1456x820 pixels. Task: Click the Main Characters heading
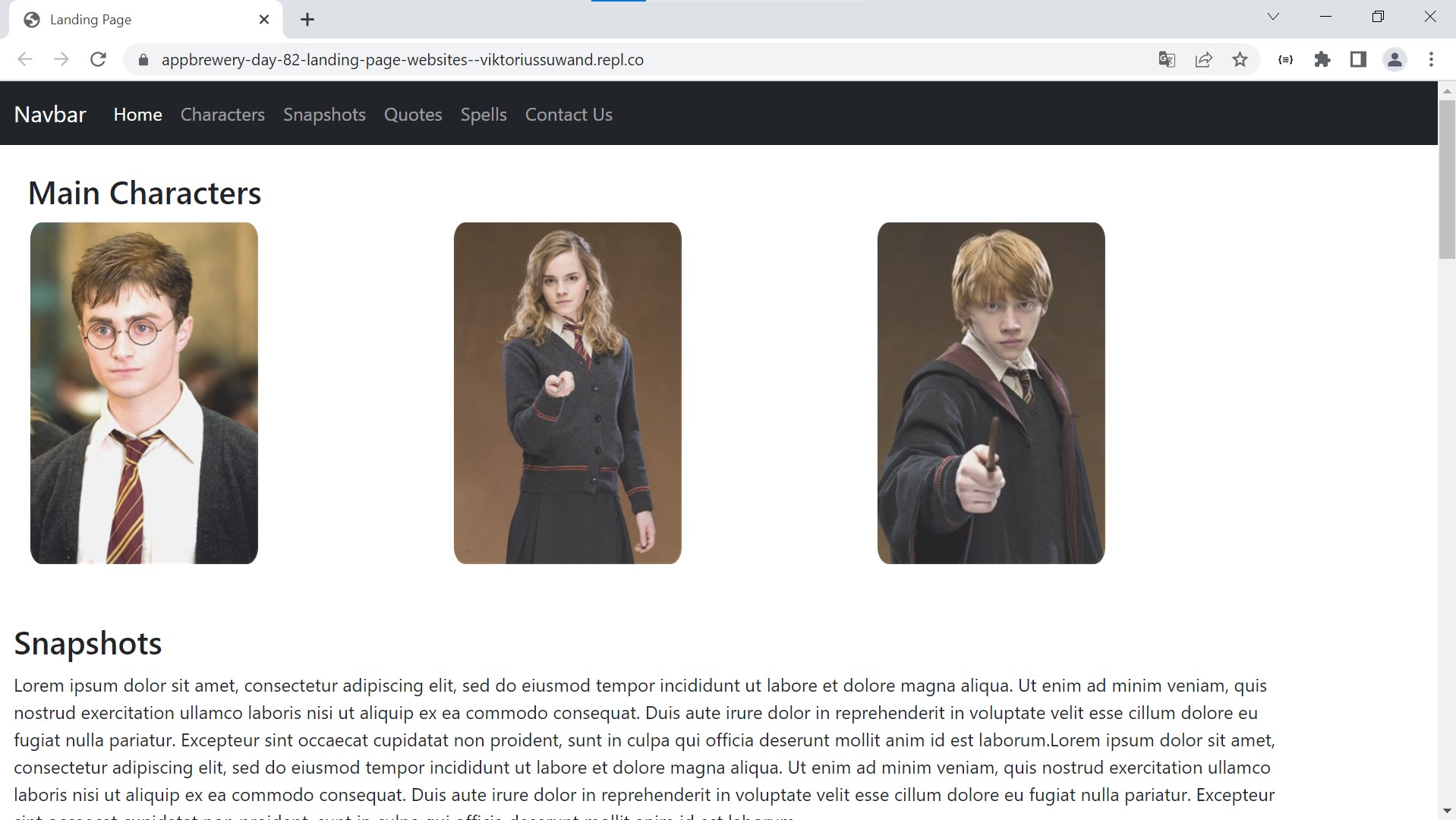tap(144, 193)
